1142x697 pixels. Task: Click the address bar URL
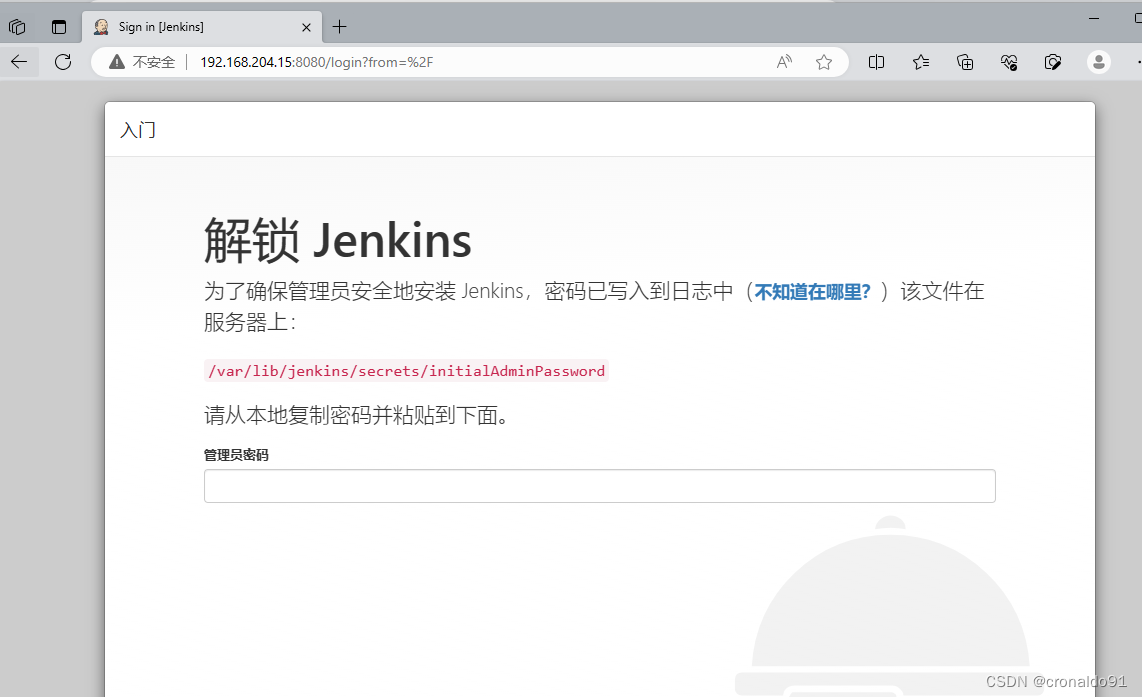(316, 62)
